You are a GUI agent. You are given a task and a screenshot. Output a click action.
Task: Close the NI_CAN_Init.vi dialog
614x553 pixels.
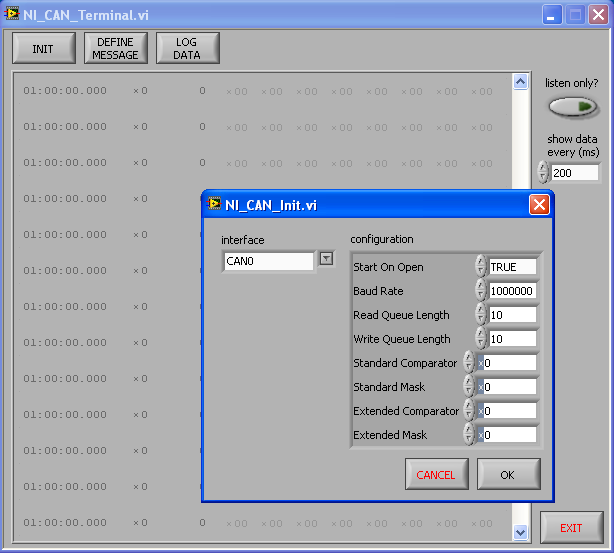[x=539, y=204]
